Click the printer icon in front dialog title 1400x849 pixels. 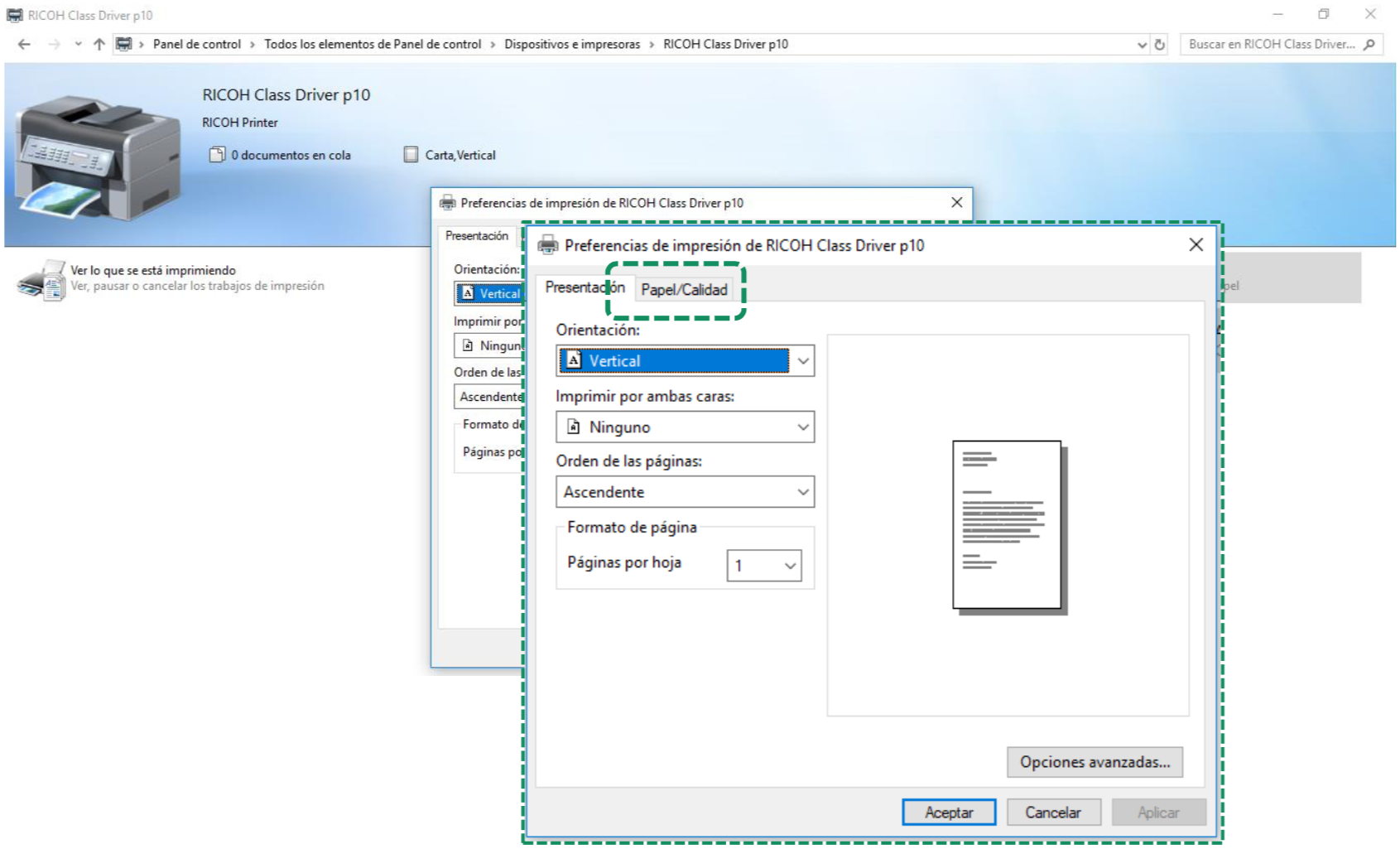[548, 245]
